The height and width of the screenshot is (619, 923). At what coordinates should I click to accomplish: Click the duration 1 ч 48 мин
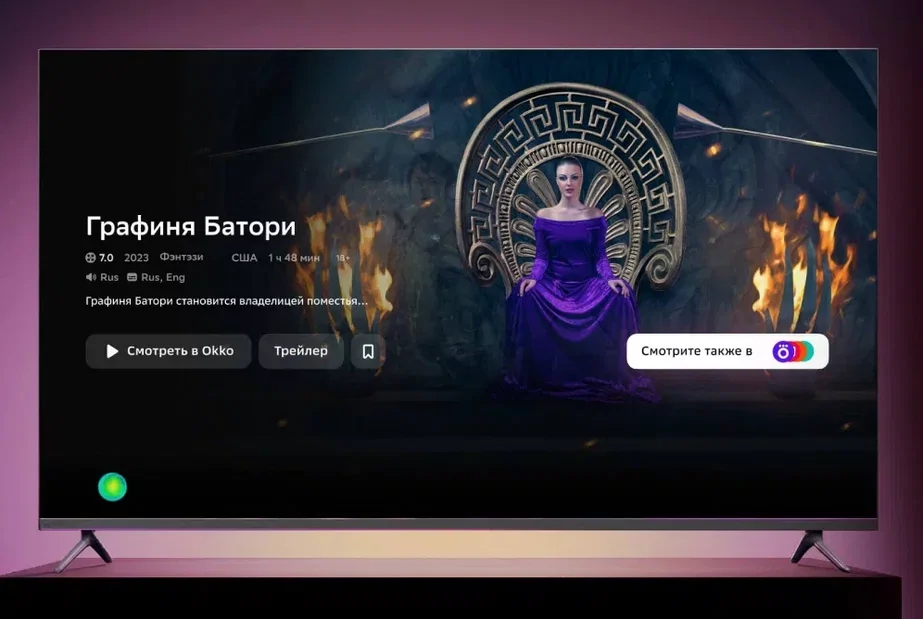(294, 258)
